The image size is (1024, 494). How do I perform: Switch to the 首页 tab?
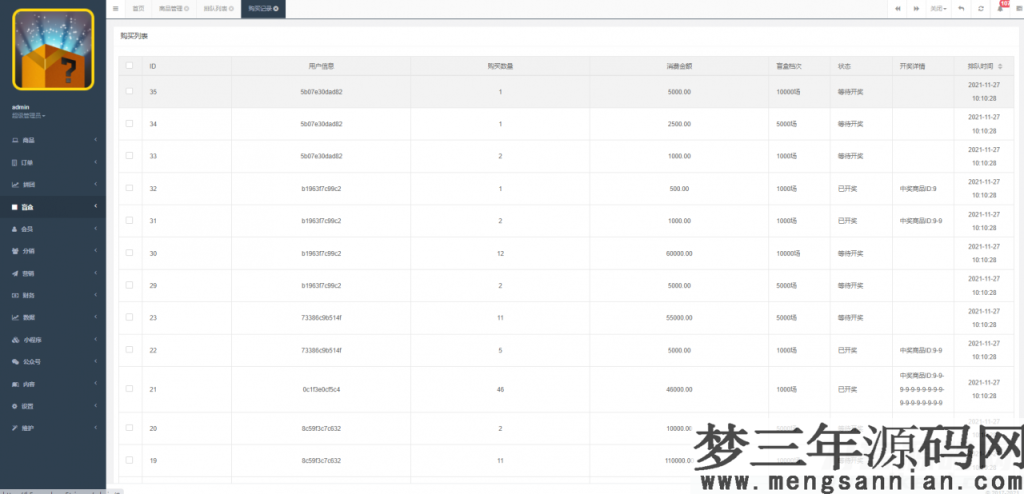point(138,8)
